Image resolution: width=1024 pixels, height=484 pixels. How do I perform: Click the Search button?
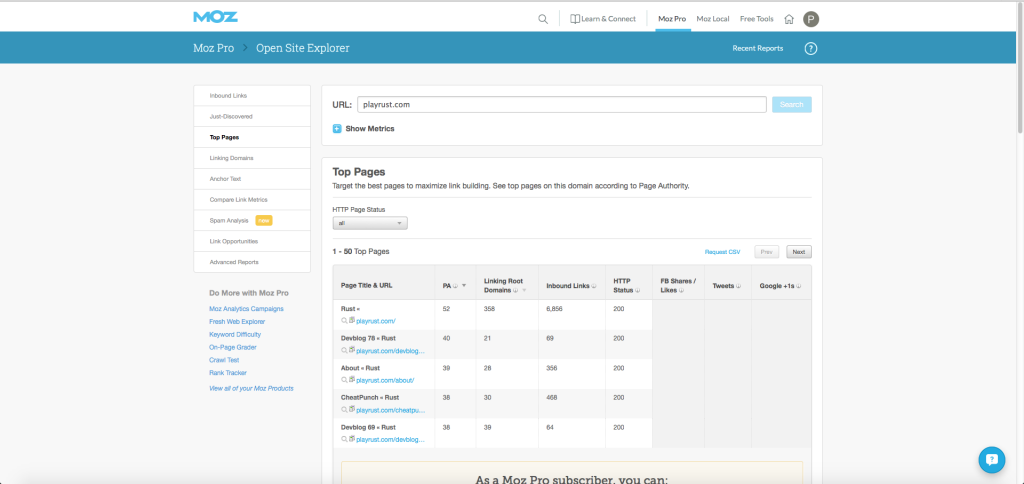[x=792, y=105]
